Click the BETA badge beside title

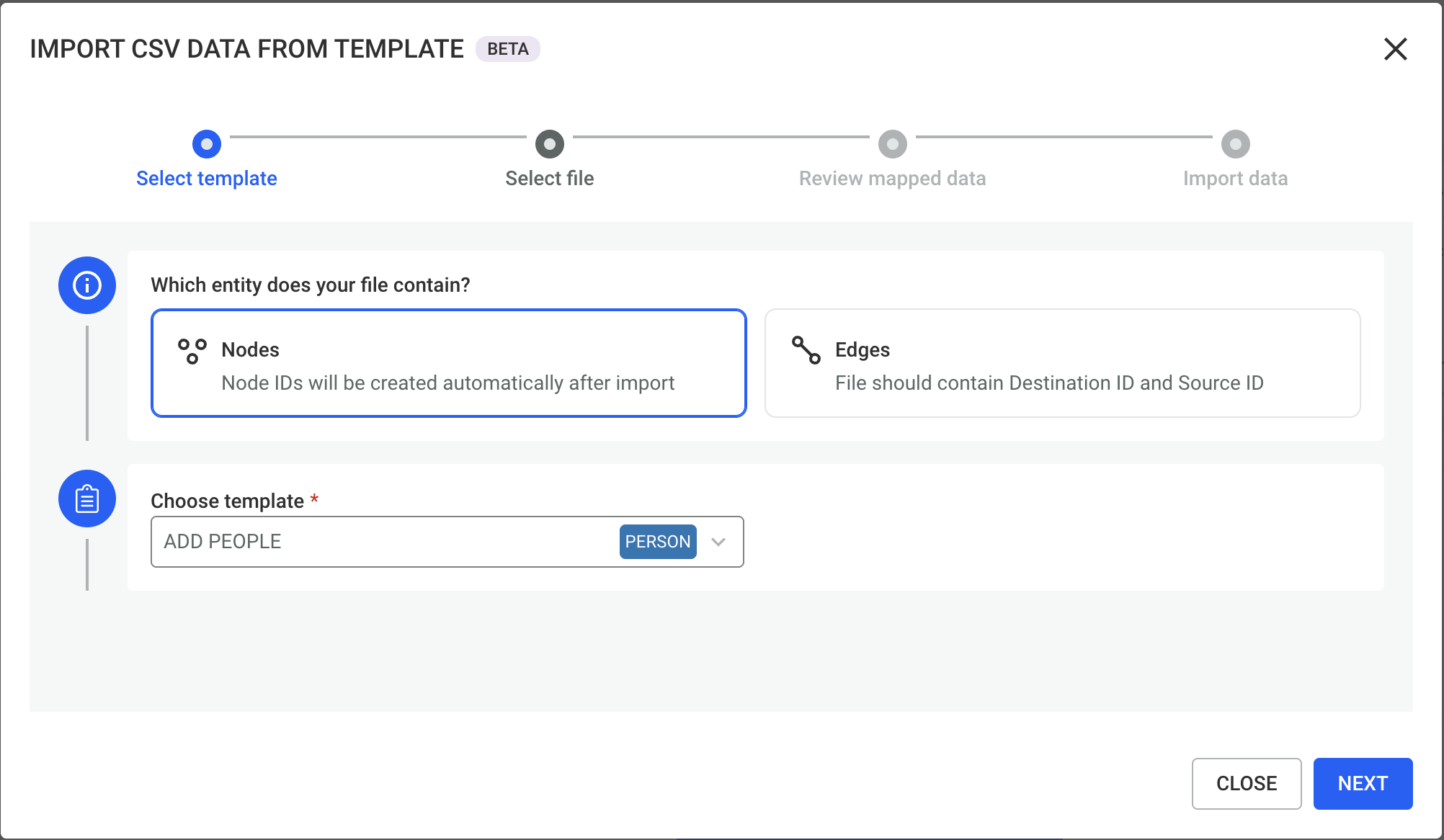(x=507, y=49)
